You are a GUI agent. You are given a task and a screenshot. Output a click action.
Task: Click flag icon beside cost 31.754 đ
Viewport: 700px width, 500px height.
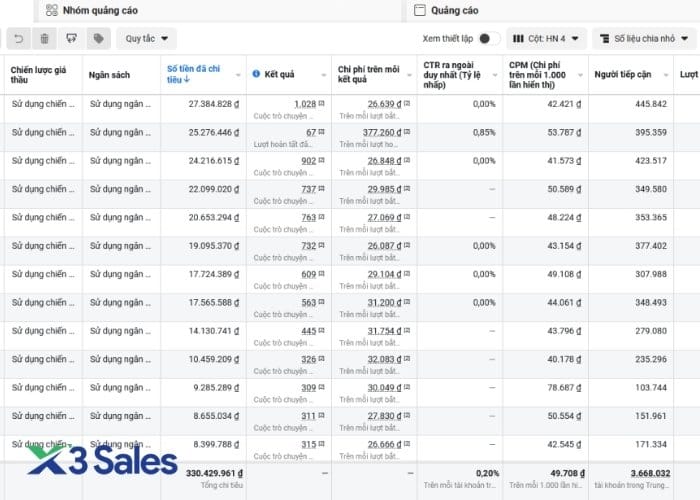pos(407,330)
